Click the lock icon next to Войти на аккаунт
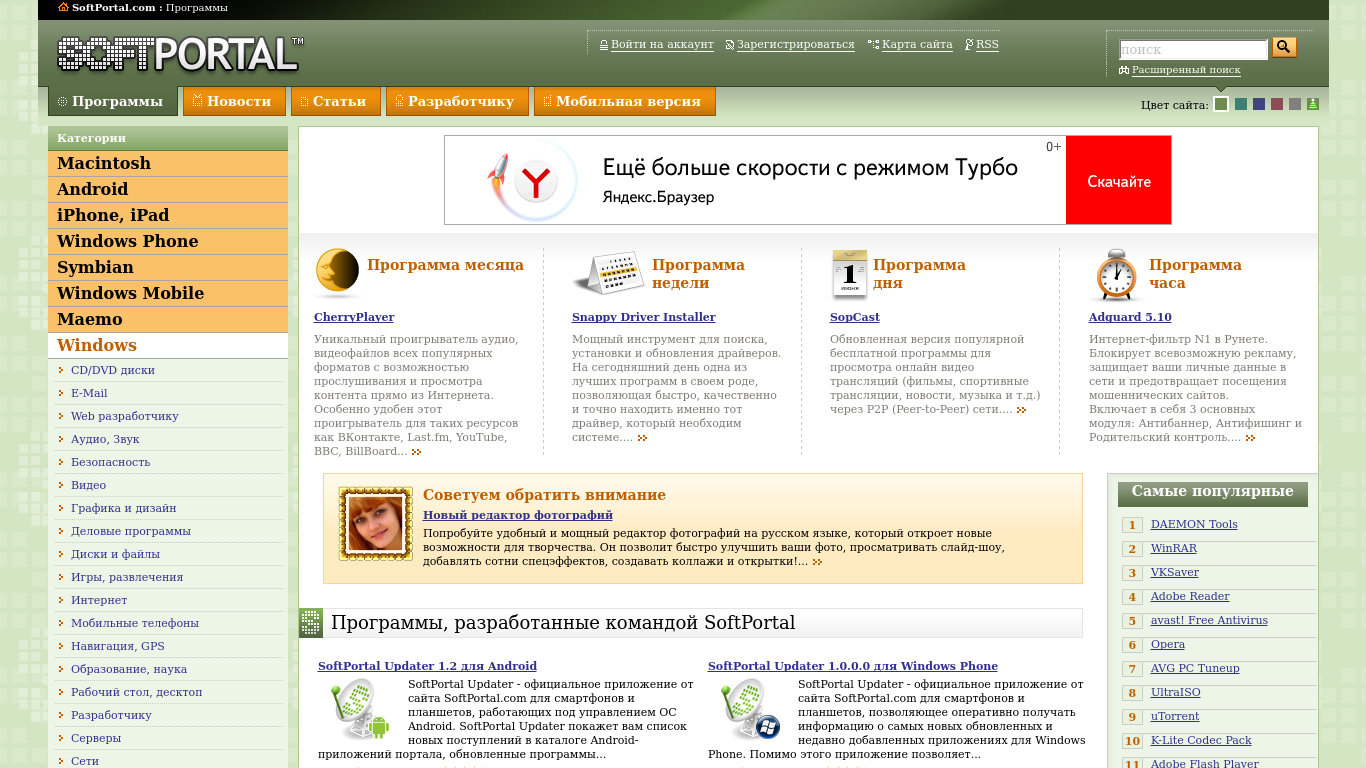This screenshot has width=1366, height=768. 604,45
